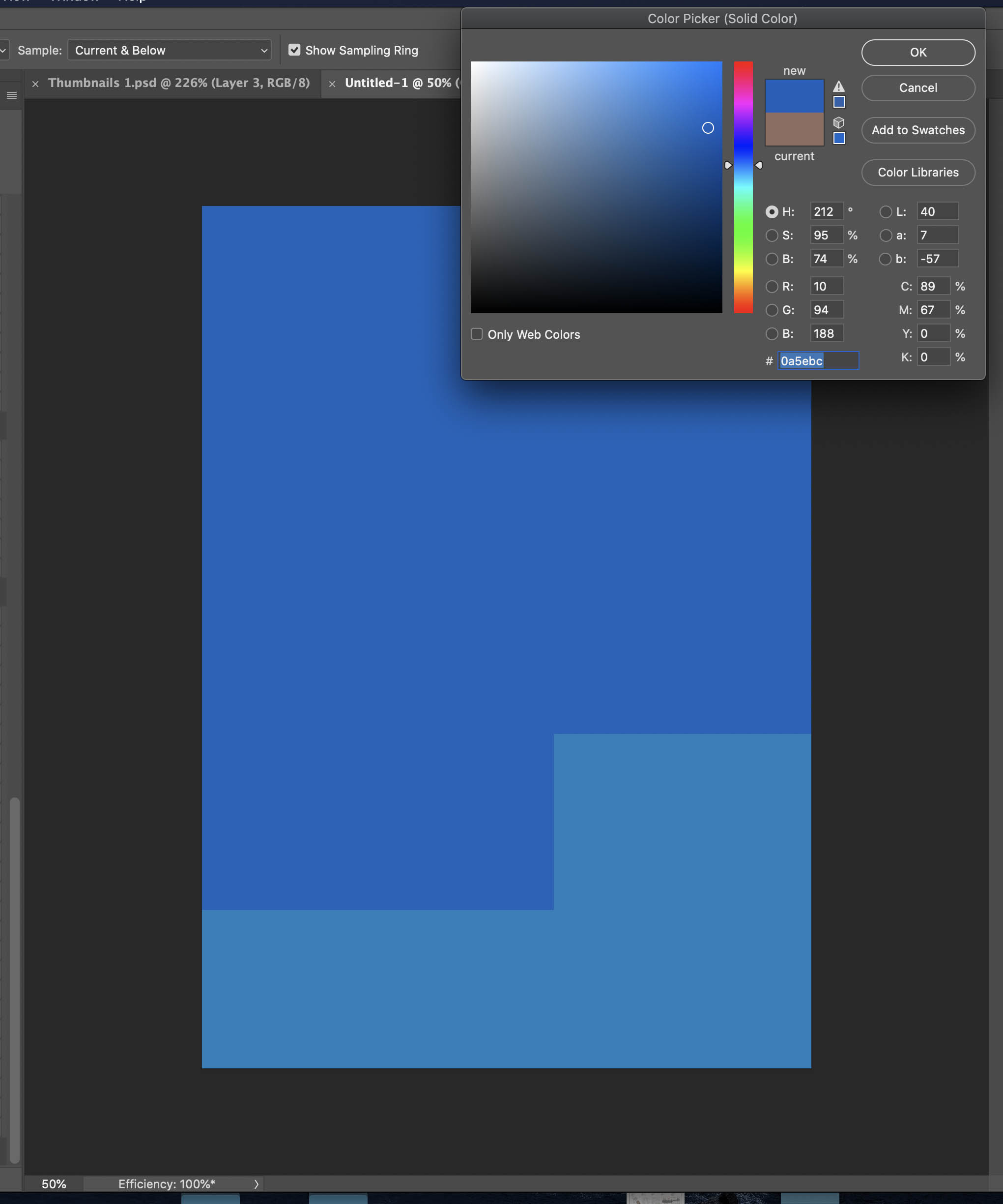Screen dimensions: 1003x1204
Task: Click the current color swatch
Action: (794, 130)
